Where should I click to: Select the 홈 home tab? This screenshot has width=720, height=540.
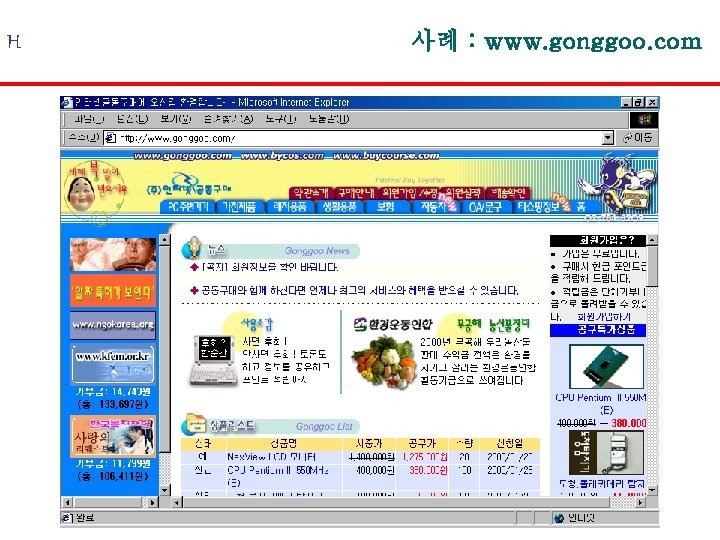point(581,207)
